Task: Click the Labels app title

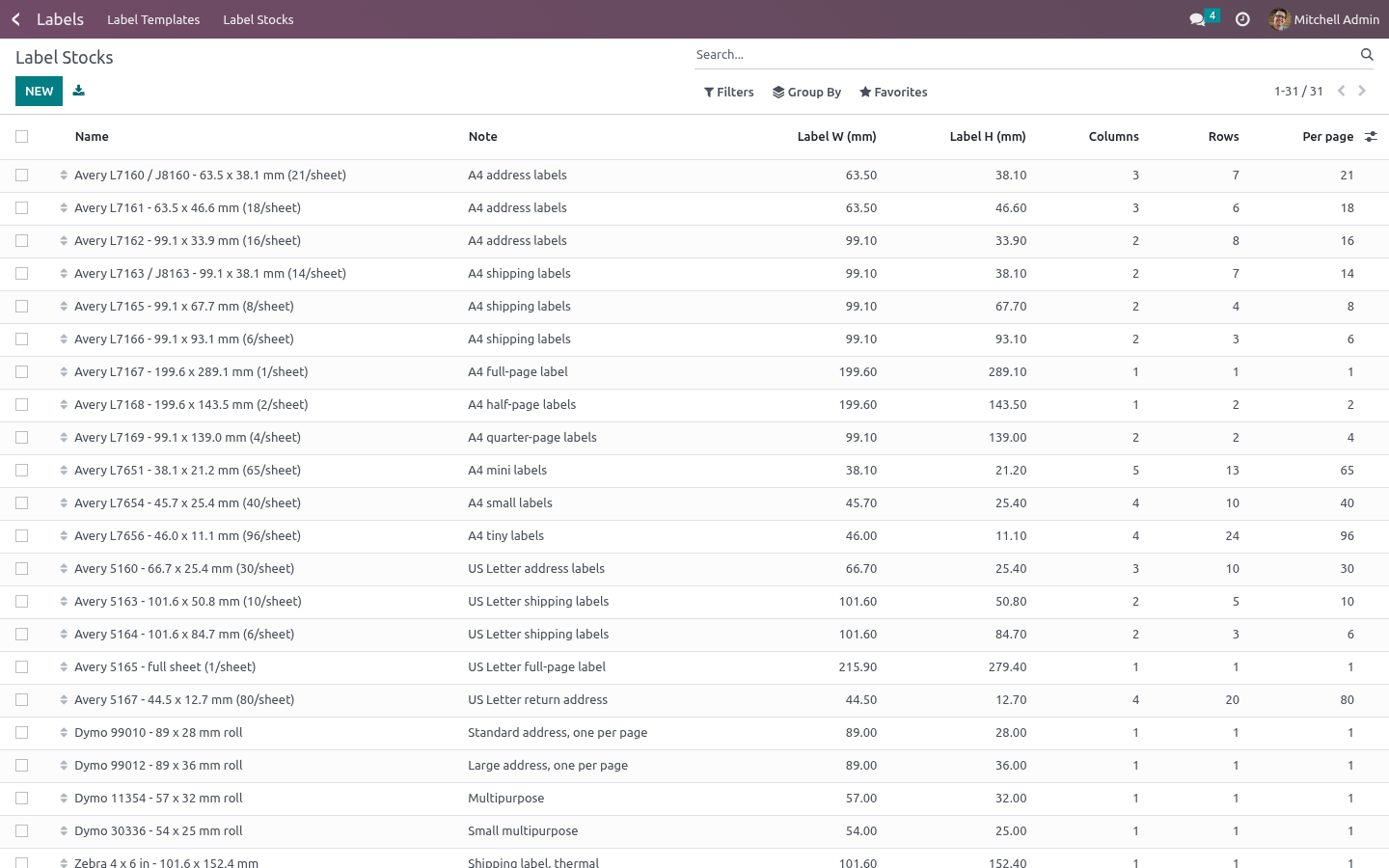Action: (x=60, y=19)
